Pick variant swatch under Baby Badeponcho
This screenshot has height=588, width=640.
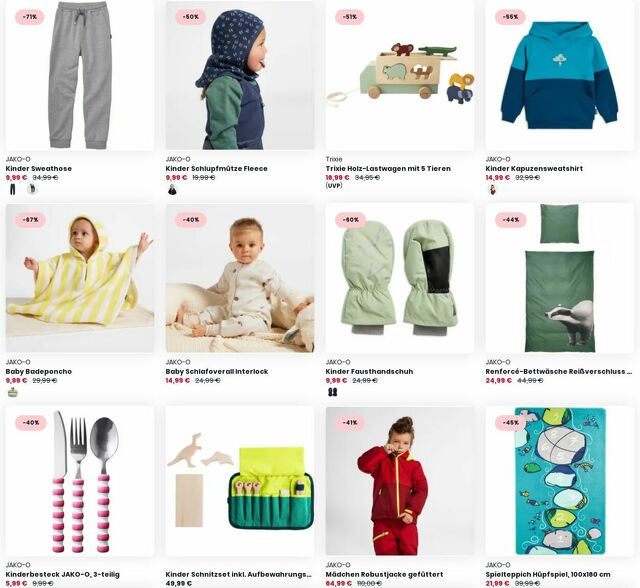point(13,393)
